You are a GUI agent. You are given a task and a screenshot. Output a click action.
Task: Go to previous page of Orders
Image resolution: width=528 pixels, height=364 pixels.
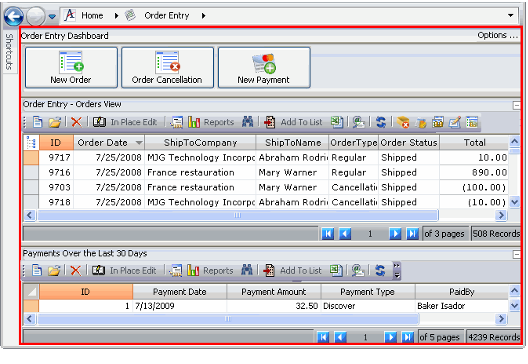344,233
